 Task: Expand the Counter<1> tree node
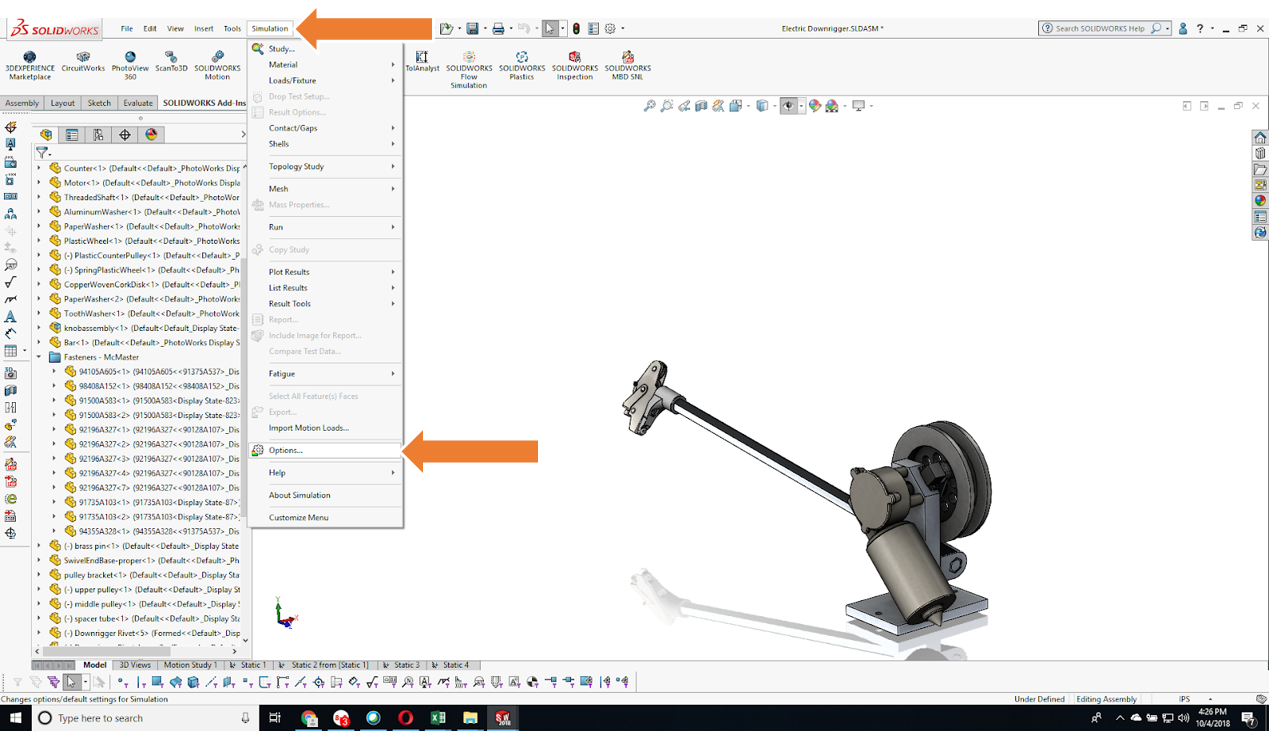(x=39, y=168)
